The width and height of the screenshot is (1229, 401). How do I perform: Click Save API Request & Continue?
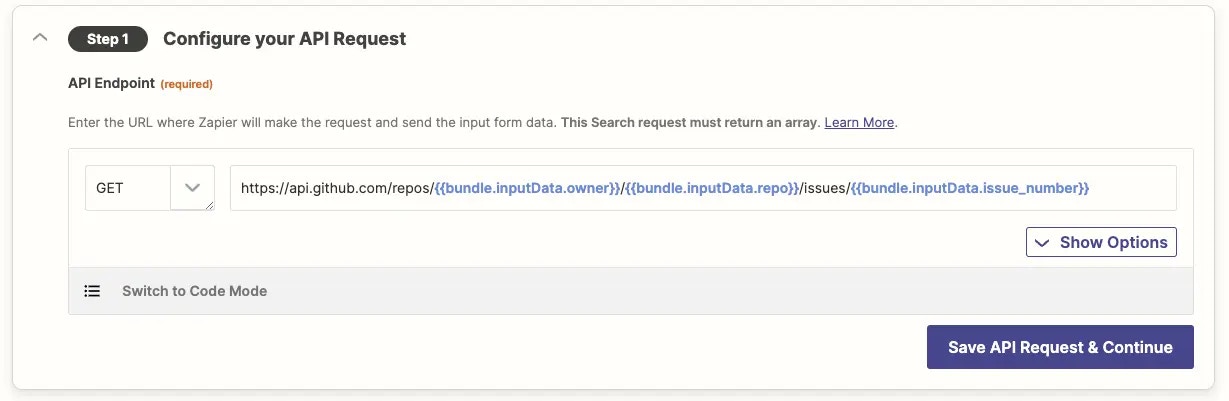1060,347
